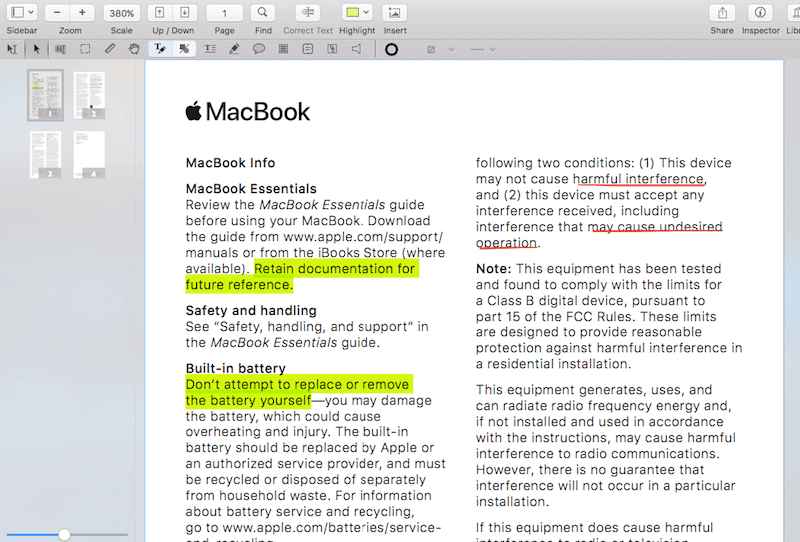Open the fill color dropdown arrow
800x542 pixels.
point(451,50)
